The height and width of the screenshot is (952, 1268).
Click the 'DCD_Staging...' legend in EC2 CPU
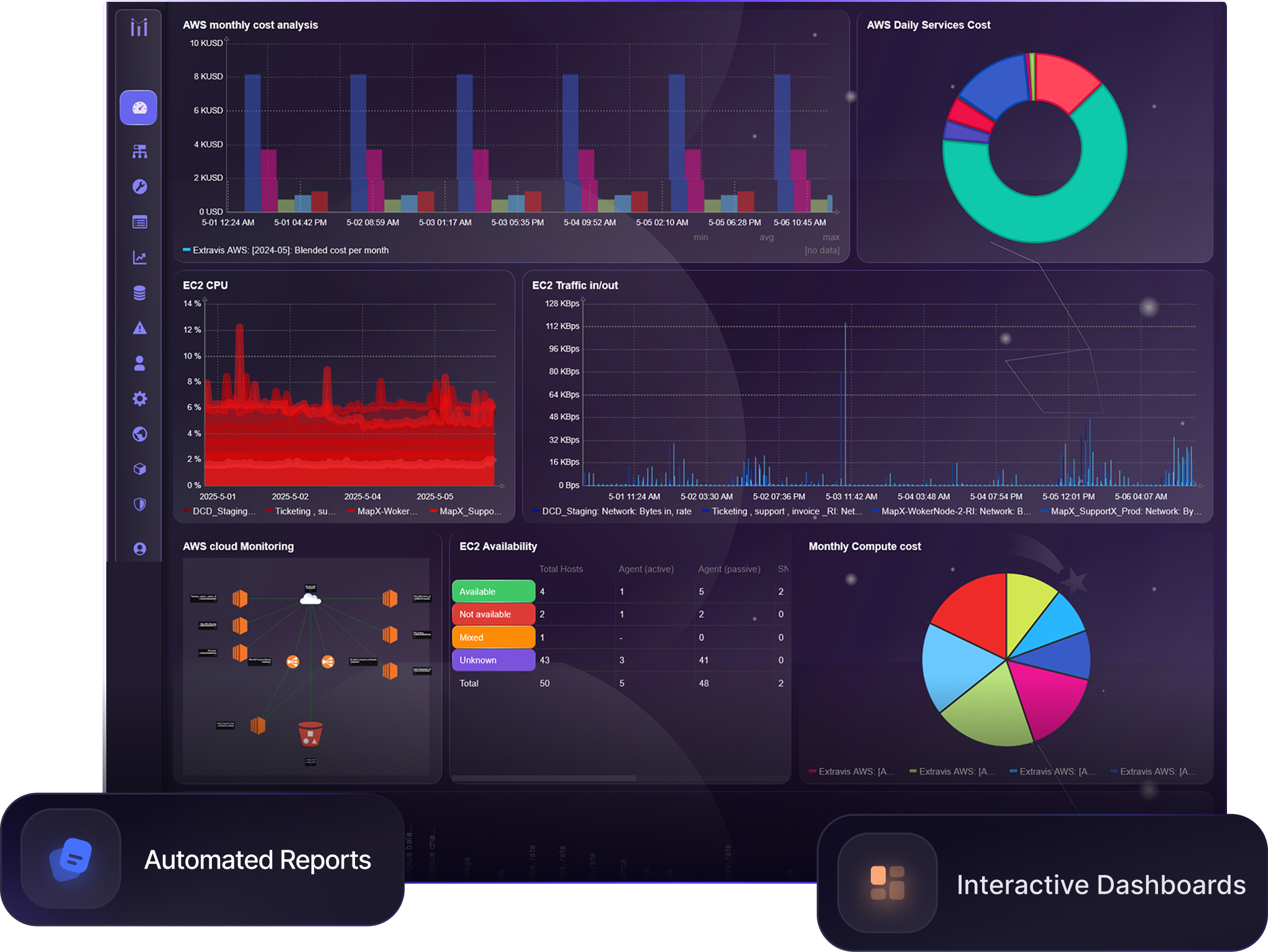[219, 511]
